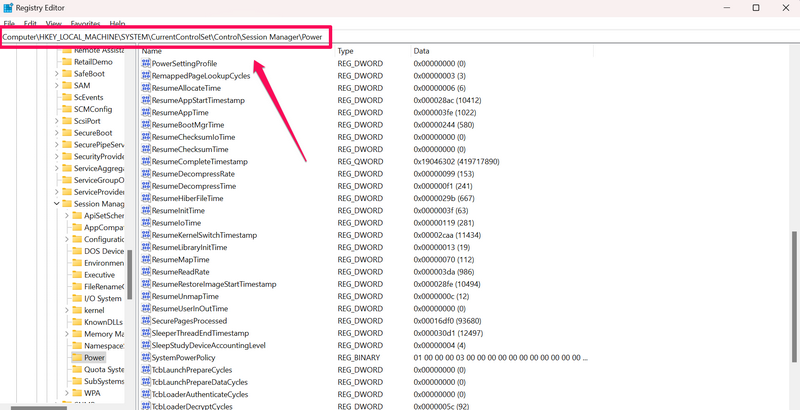Select the Executive key in the tree
The height and width of the screenshot is (410, 800).
(99, 274)
